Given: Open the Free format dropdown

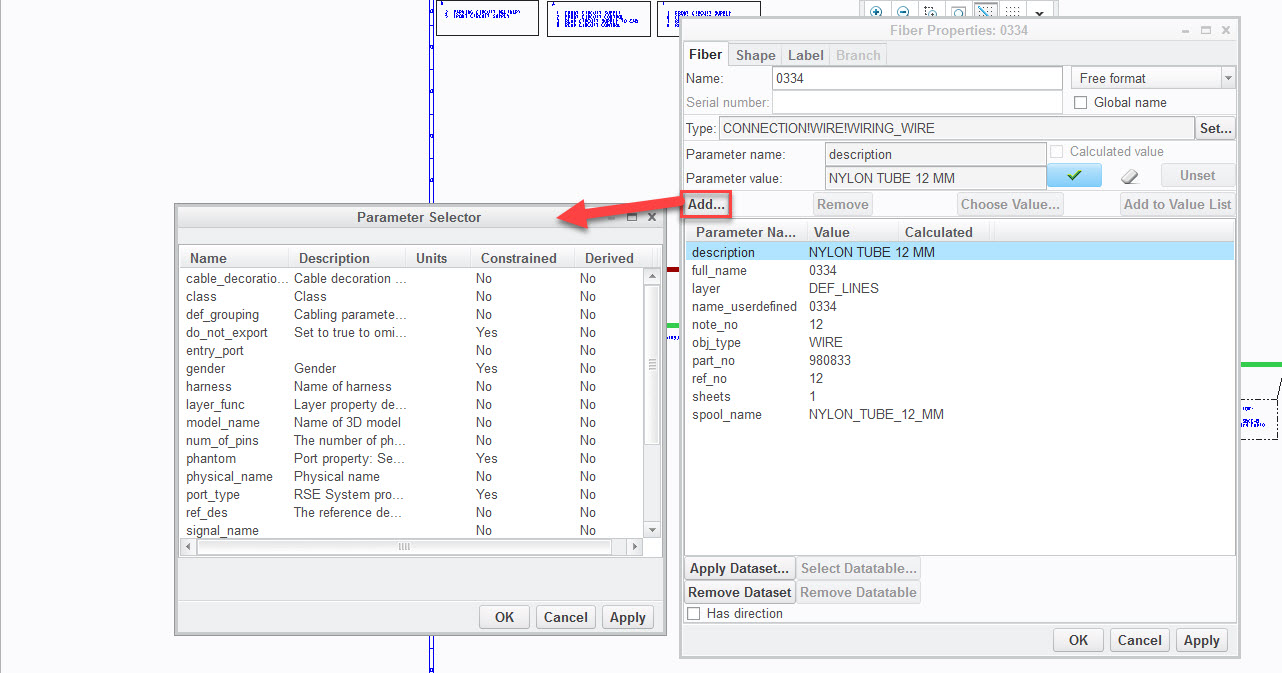Looking at the screenshot, I should tap(1153, 78).
